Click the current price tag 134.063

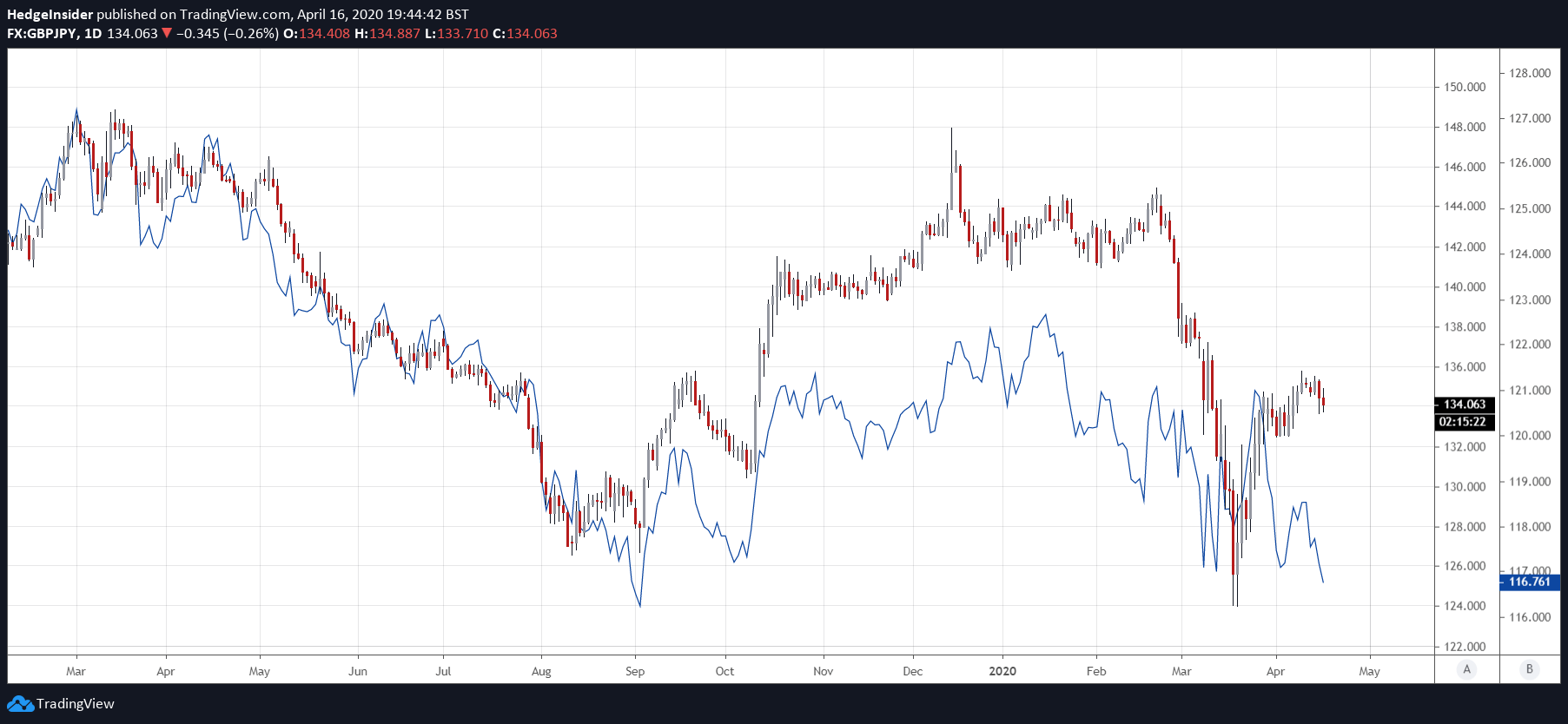pos(1465,405)
